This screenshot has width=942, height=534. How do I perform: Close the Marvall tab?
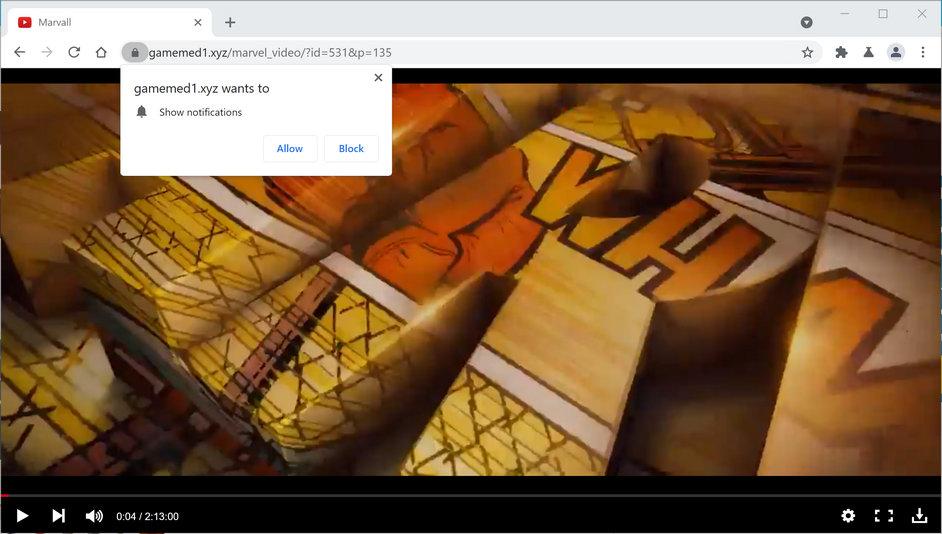[x=198, y=22]
